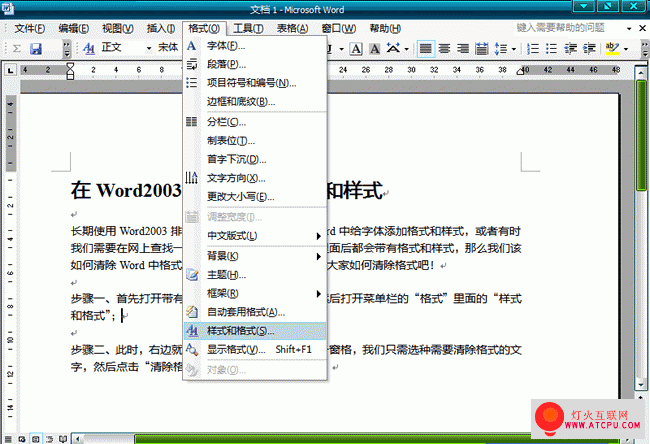Select 边框和底纹(B)... entry

coord(255,102)
